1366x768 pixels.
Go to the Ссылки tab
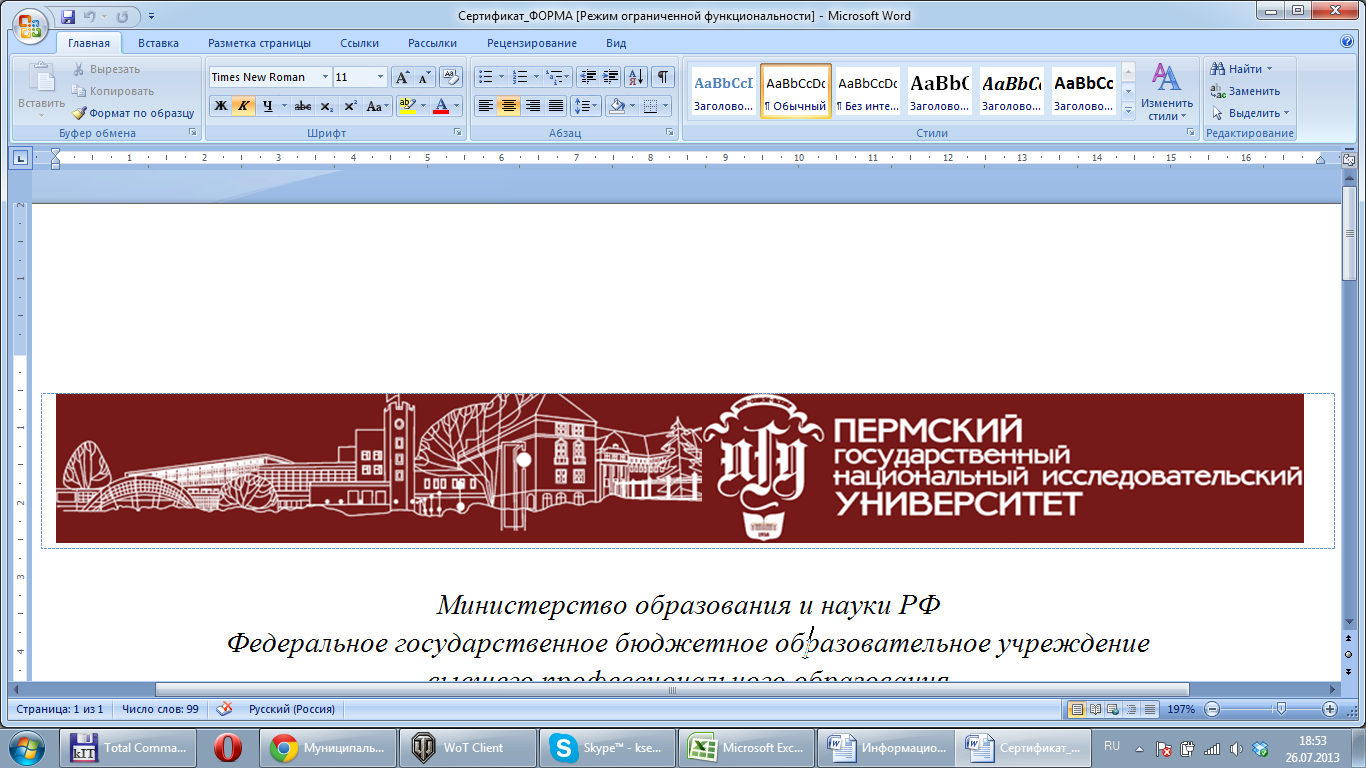pyautogui.click(x=359, y=43)
